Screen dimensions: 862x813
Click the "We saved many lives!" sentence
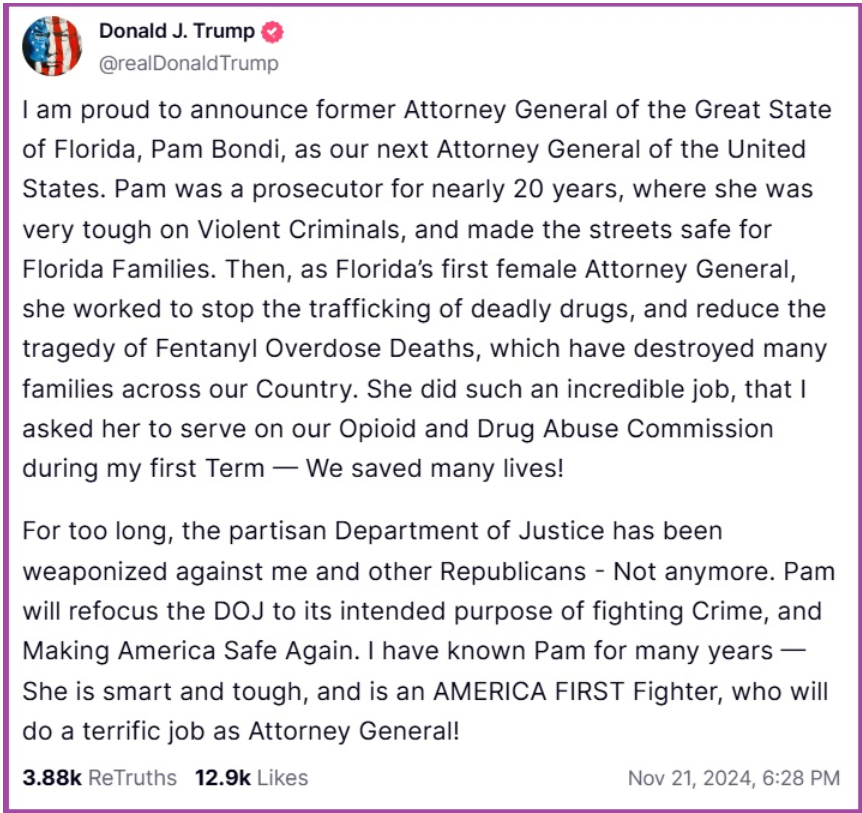435,468
